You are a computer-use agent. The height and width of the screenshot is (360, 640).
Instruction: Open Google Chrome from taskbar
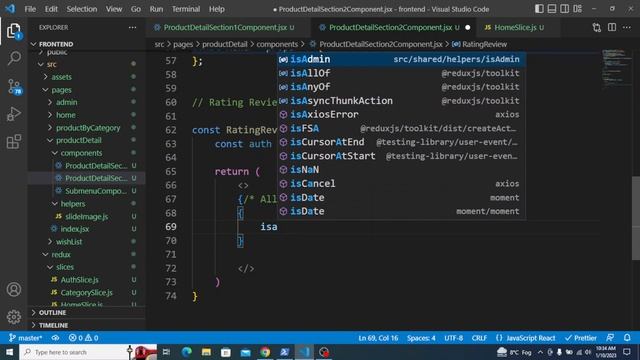tap(265, 352)
